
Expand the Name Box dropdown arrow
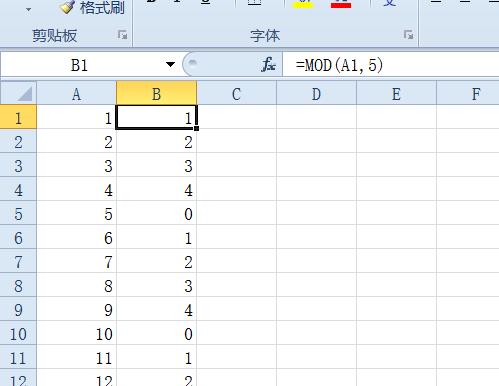tap(170, 64)
